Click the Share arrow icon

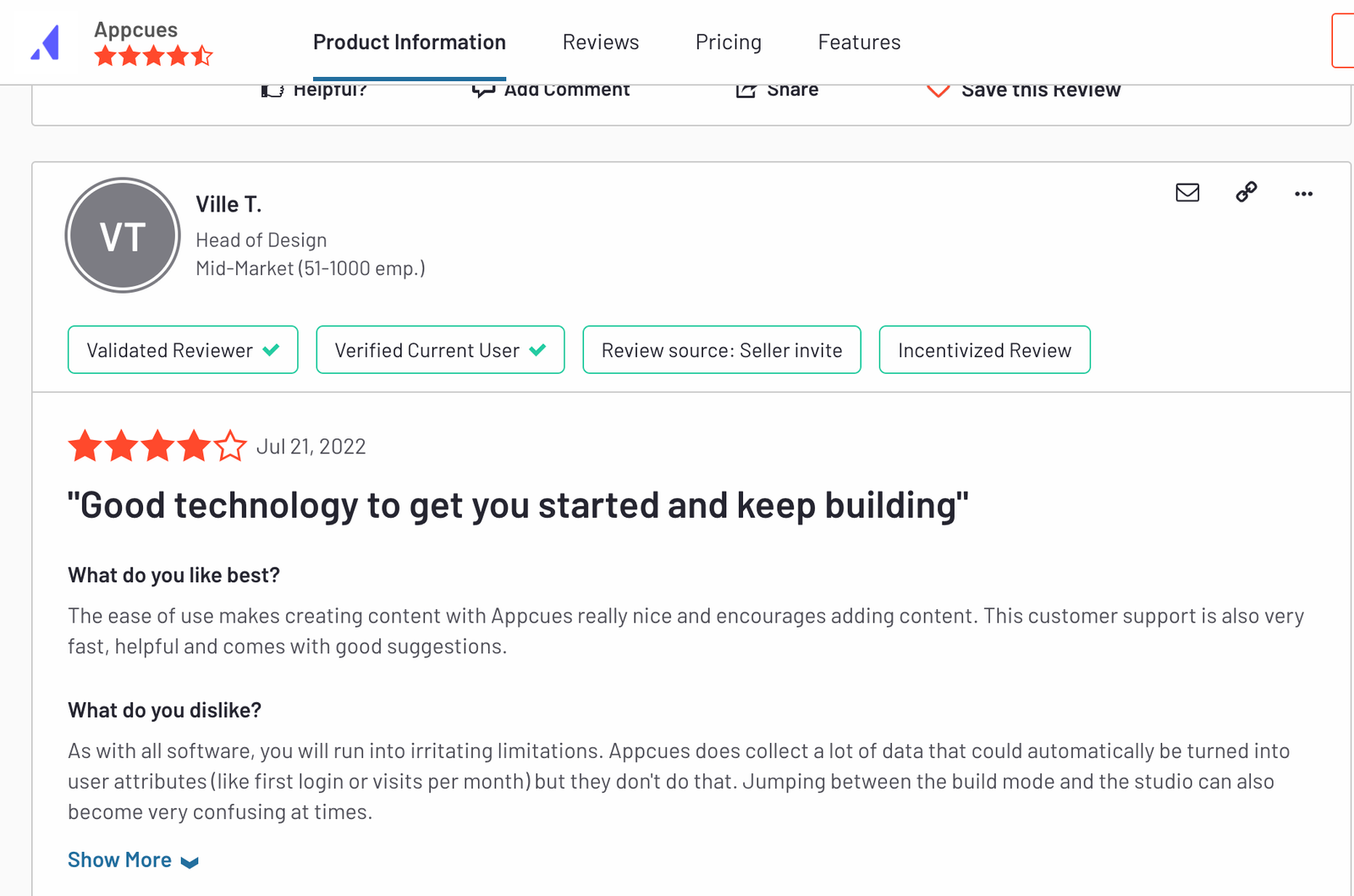coord(746,91)
